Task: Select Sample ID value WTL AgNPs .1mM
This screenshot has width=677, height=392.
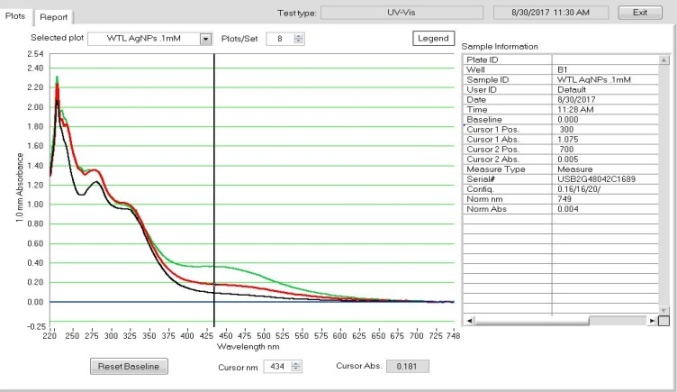Action: (594, 80)
